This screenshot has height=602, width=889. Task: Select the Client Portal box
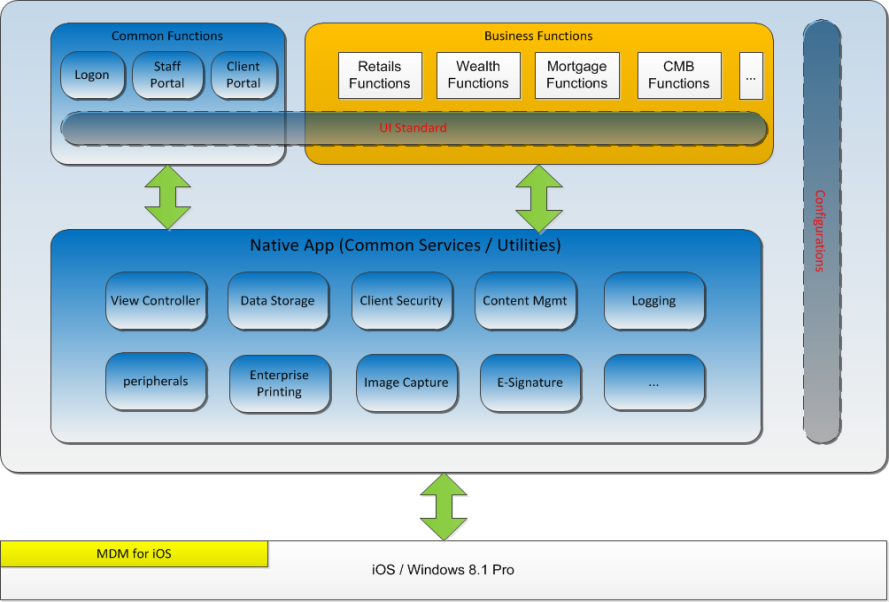[243, 75]
